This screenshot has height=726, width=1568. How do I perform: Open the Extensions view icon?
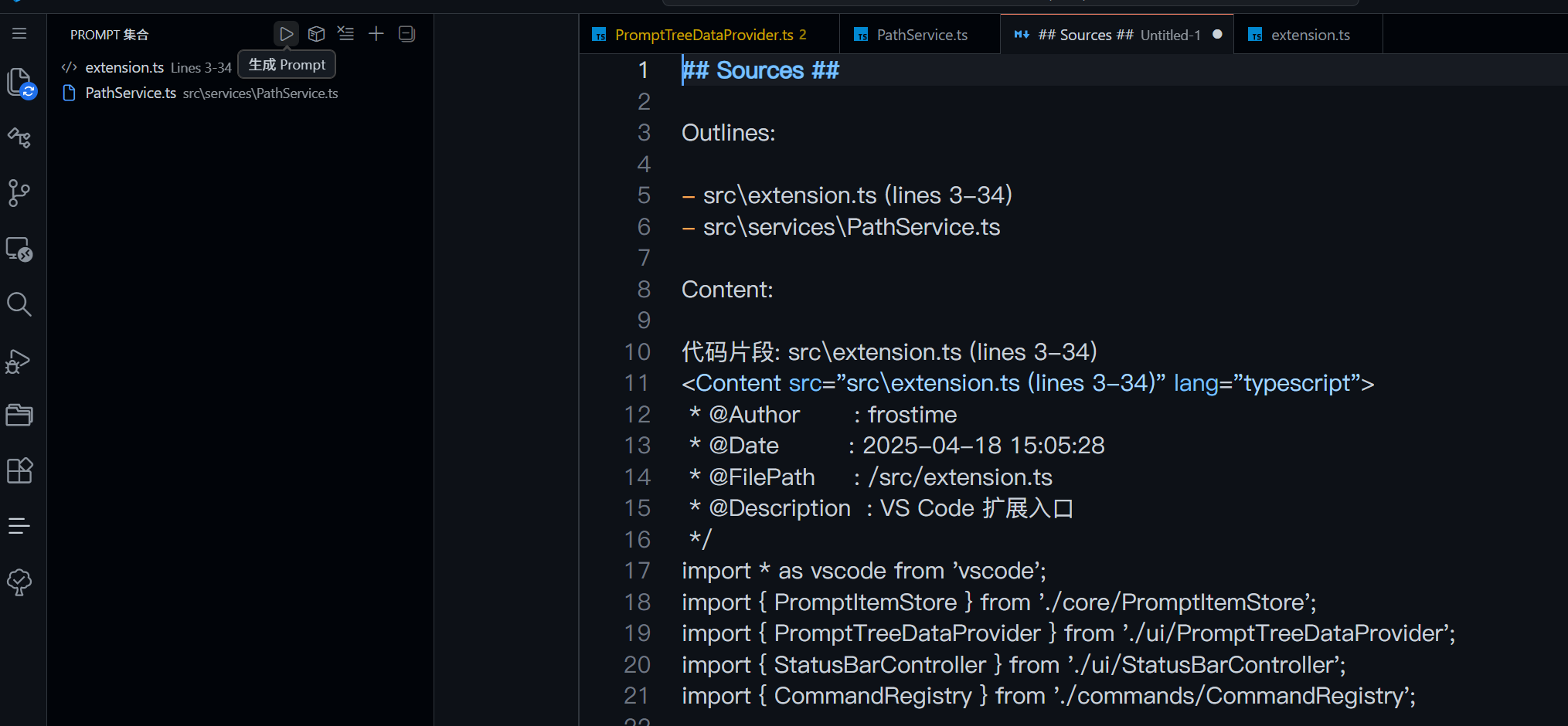point(19,470)
